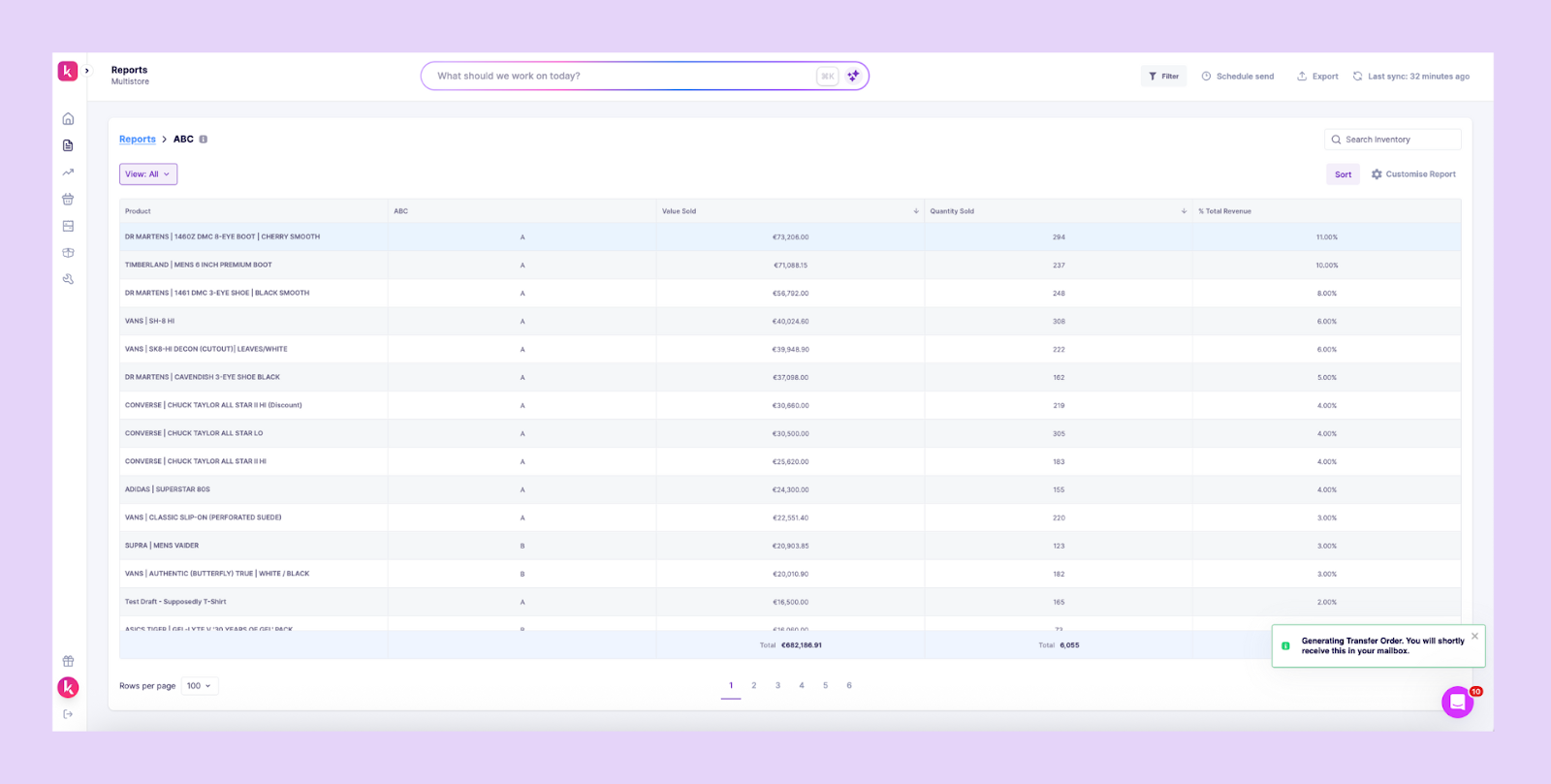
Task: Open the shopping basket icon in the sidebar
Action: (x=68, y=199)
